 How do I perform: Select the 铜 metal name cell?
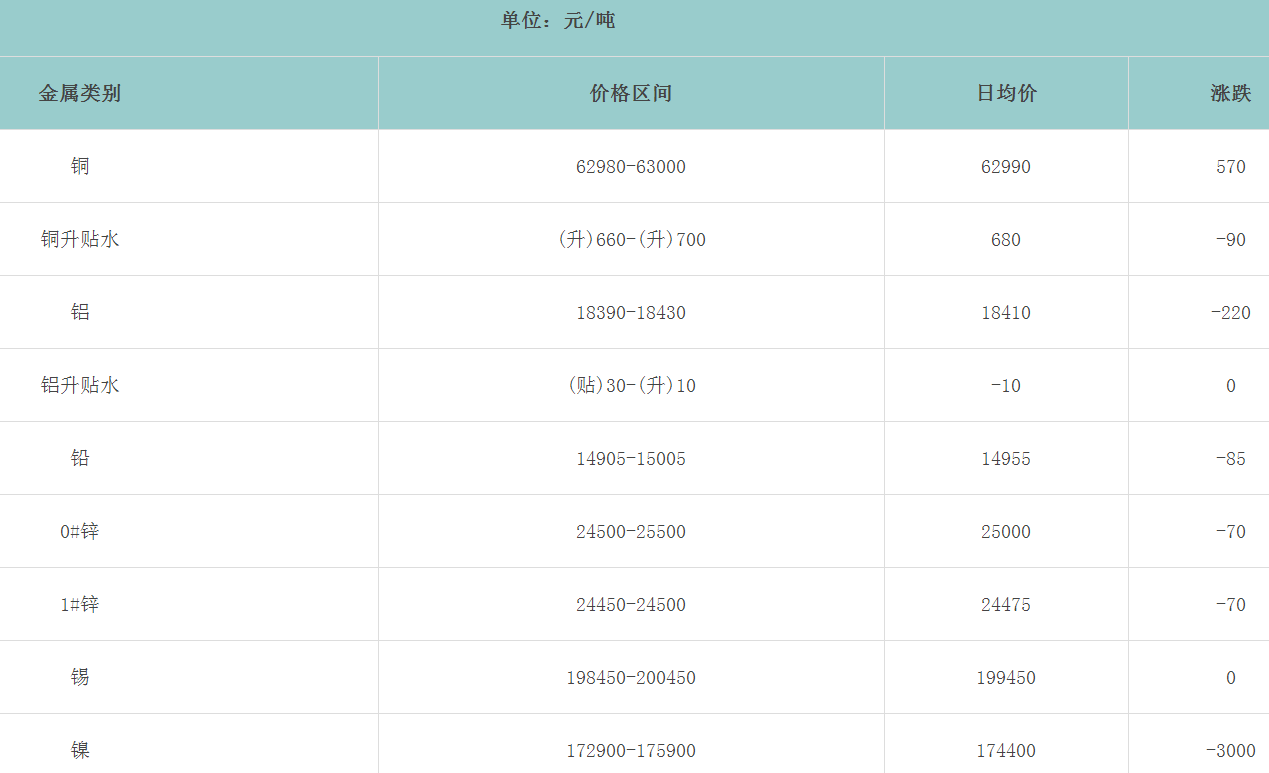[x=80, y=167]
